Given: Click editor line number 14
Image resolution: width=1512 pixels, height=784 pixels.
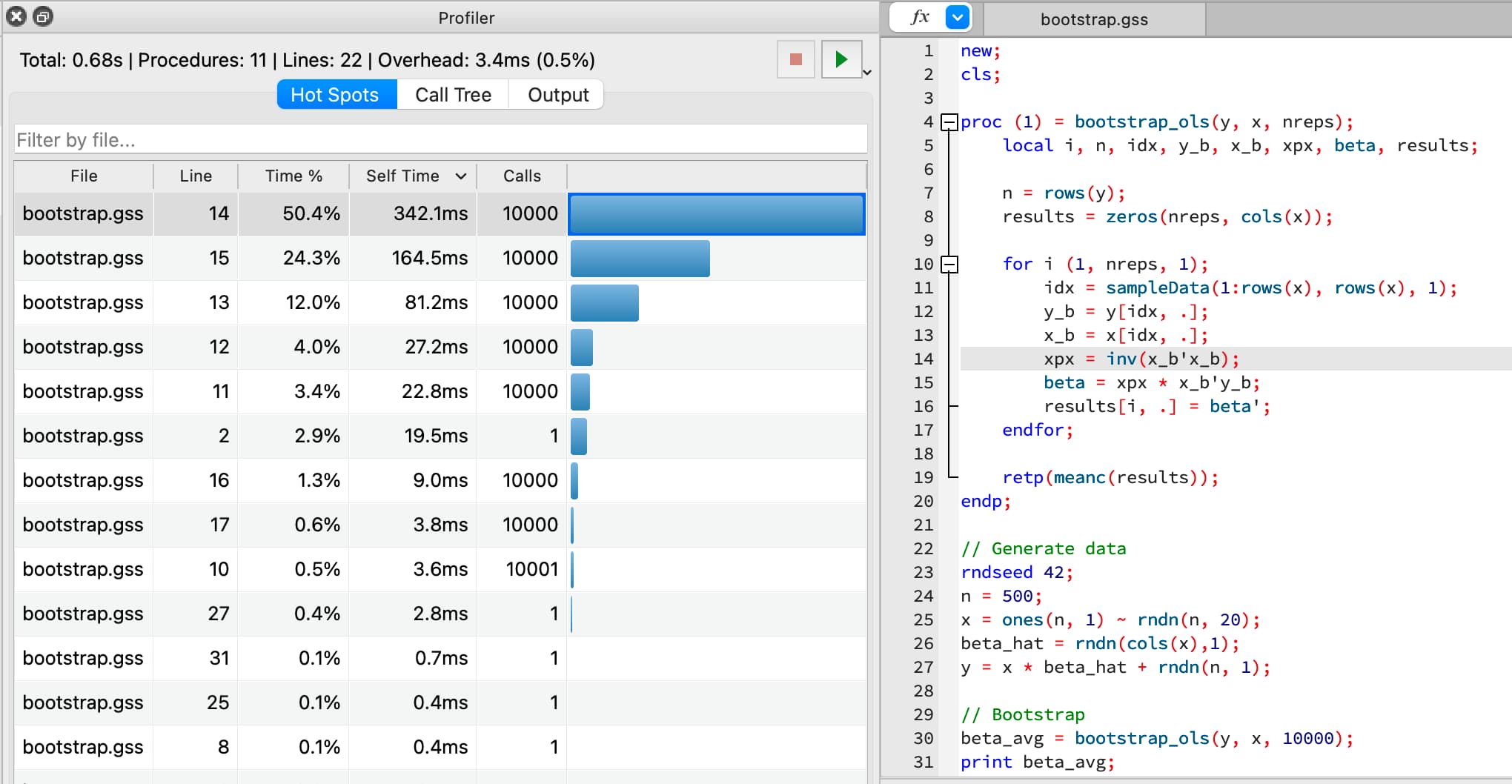Looking at the screenshot, I should (x=924, y=359).
